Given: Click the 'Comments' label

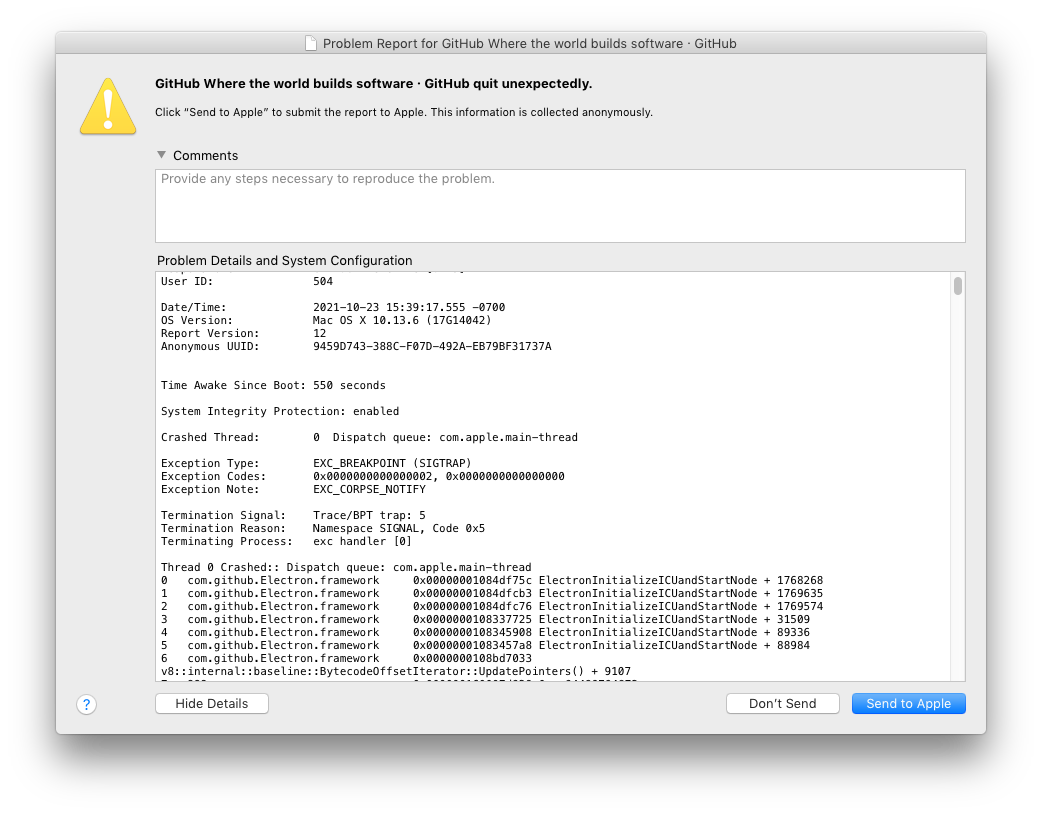Looking at the screenshot, I should click(x=205, y=155).
